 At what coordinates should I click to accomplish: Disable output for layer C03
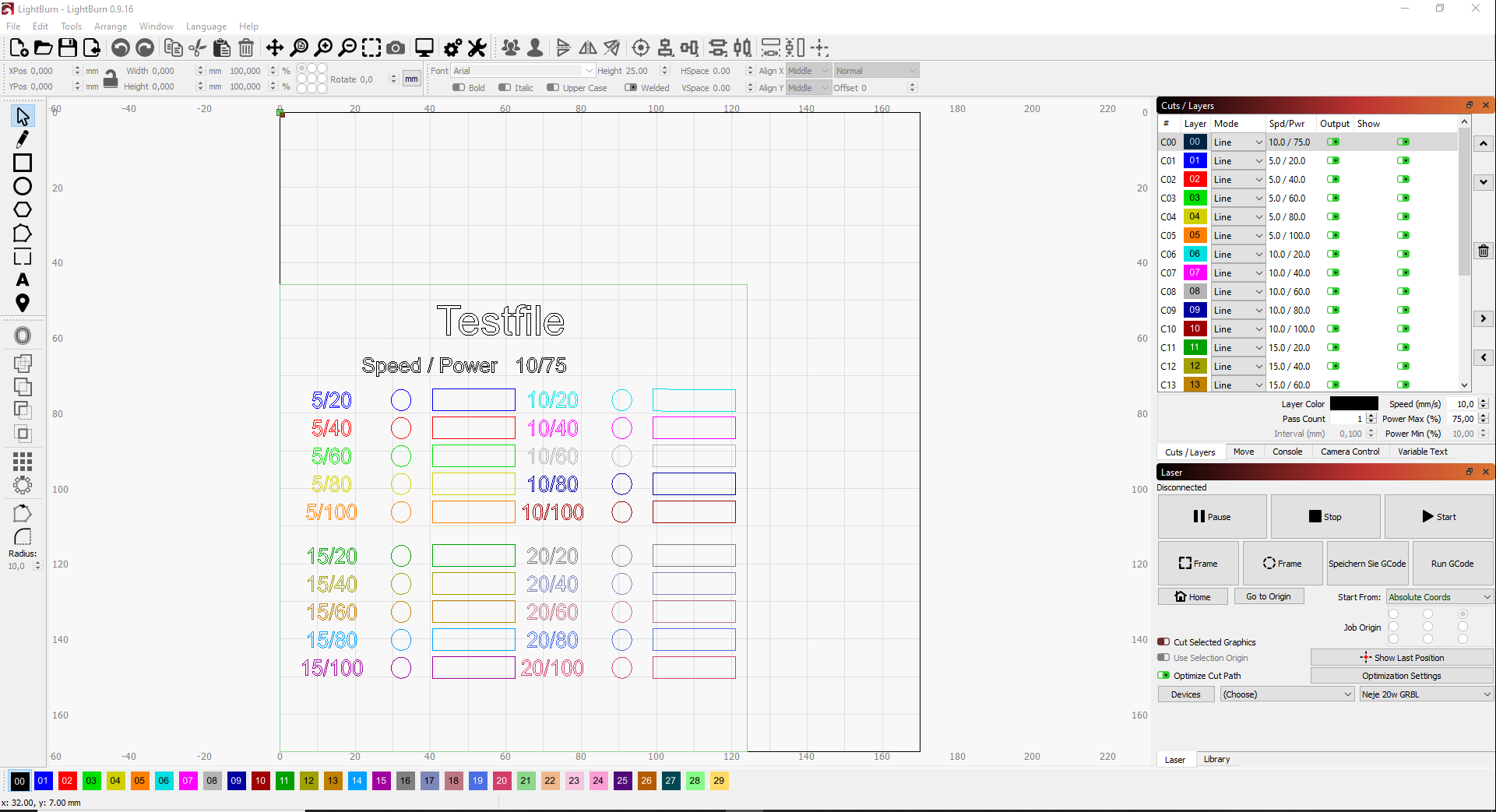tap(1334, 198)
